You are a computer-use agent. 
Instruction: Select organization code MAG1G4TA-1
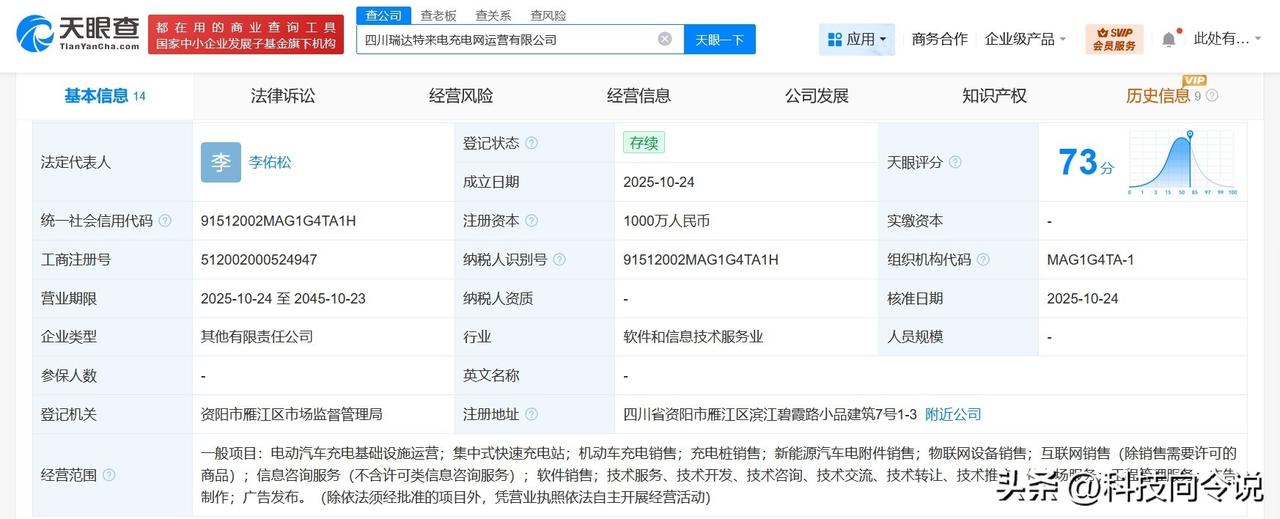(1090, 259)
